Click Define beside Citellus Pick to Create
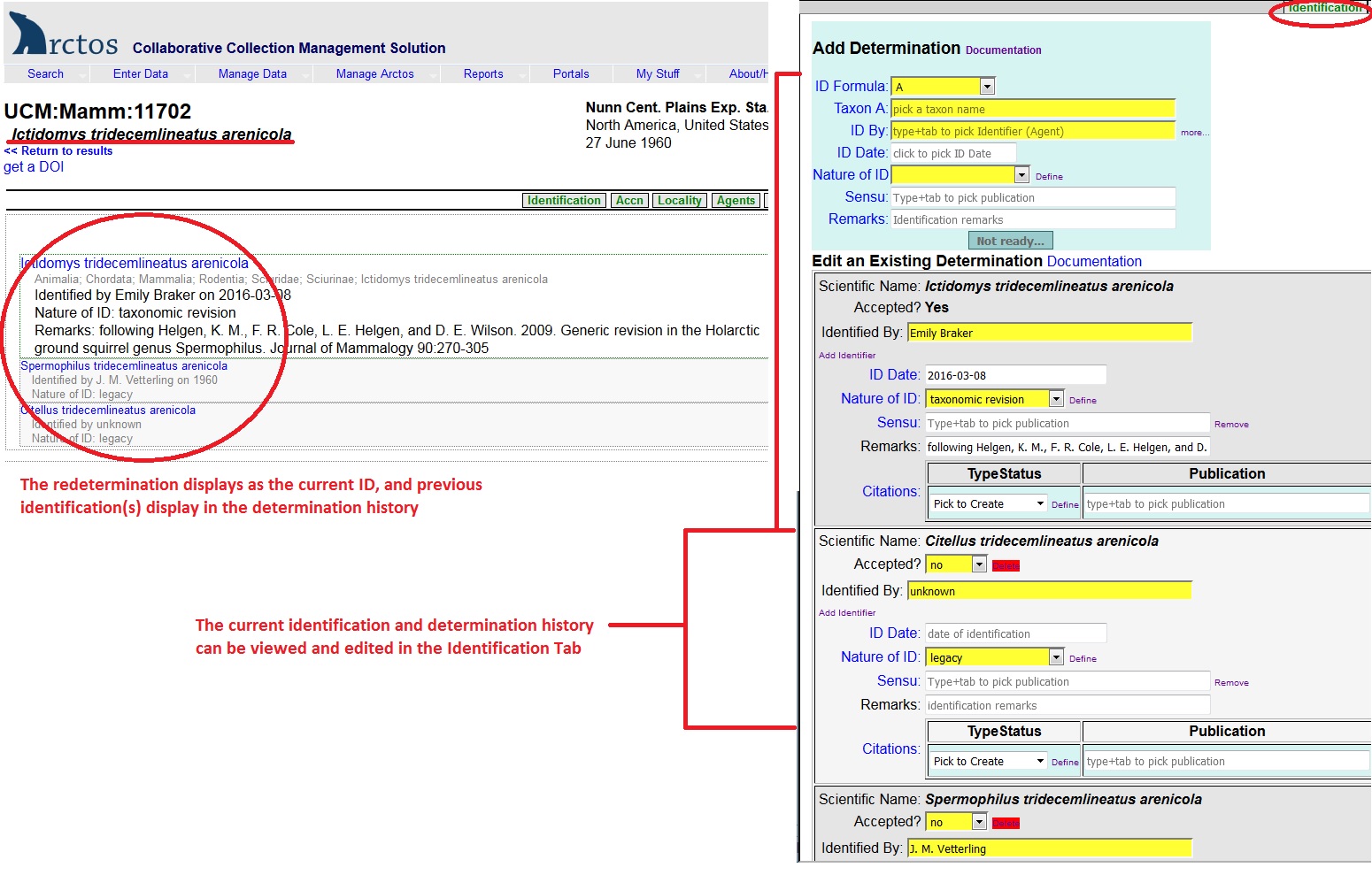Screen dimensions: 1372x875 (x=1065, y=763)
